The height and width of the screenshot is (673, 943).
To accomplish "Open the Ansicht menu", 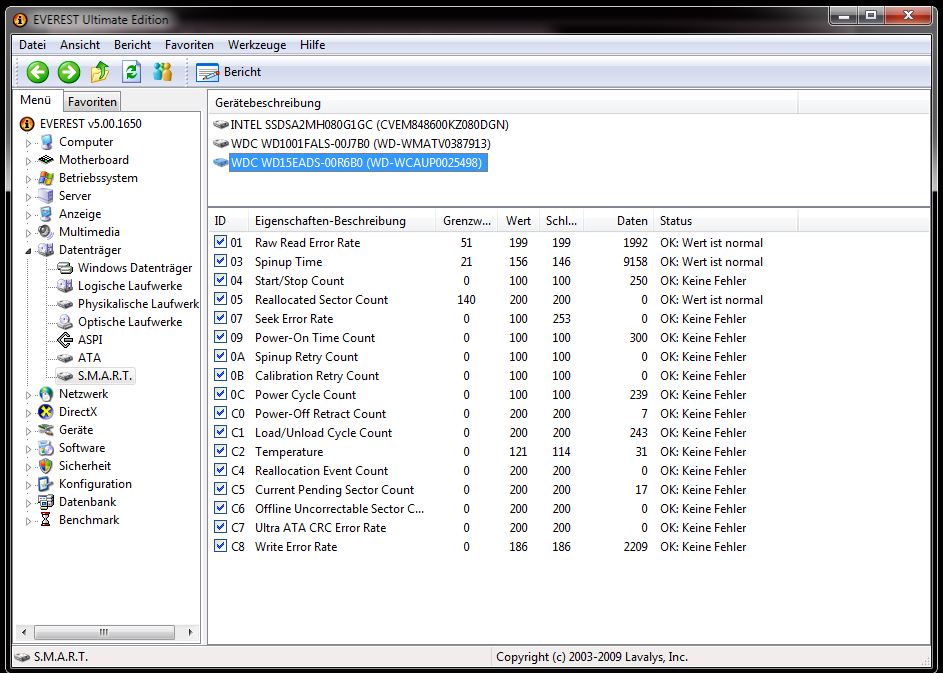I will tap(80, 45).
